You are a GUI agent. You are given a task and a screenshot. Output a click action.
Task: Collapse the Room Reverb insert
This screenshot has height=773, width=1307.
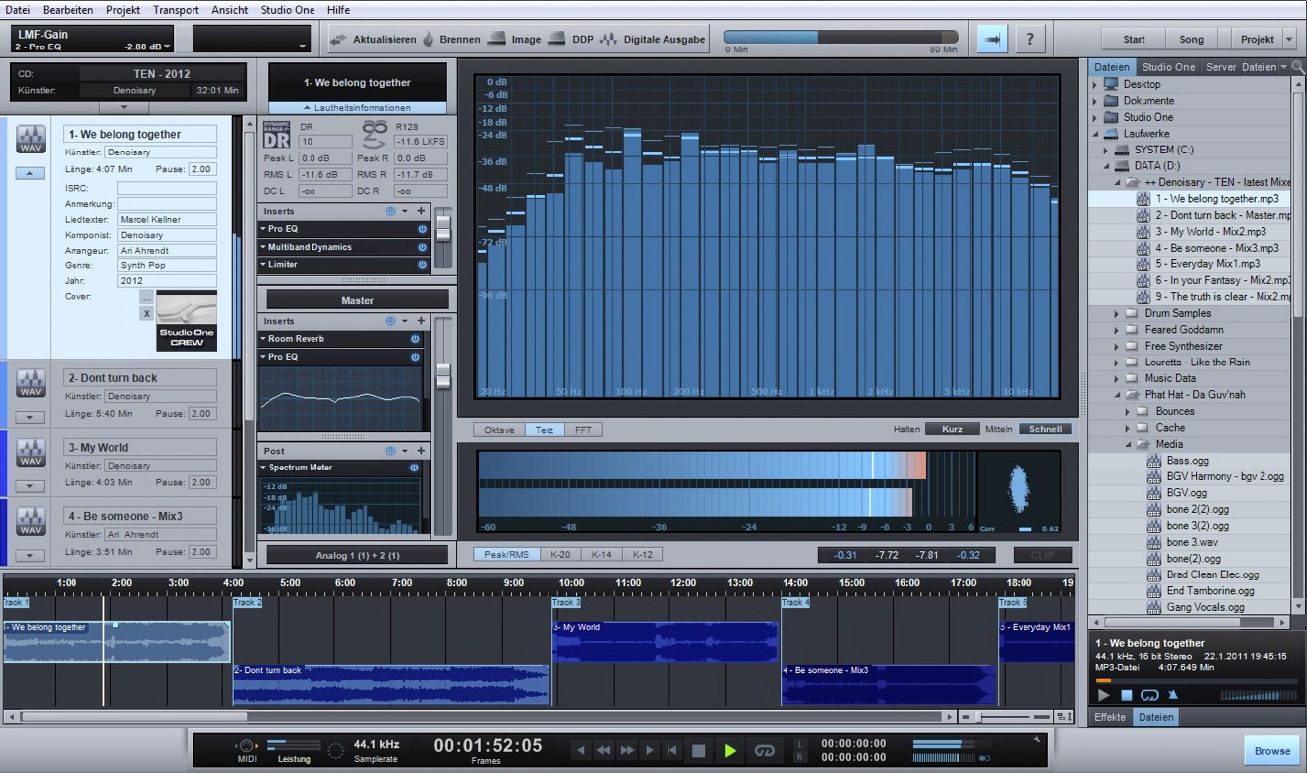263,339
